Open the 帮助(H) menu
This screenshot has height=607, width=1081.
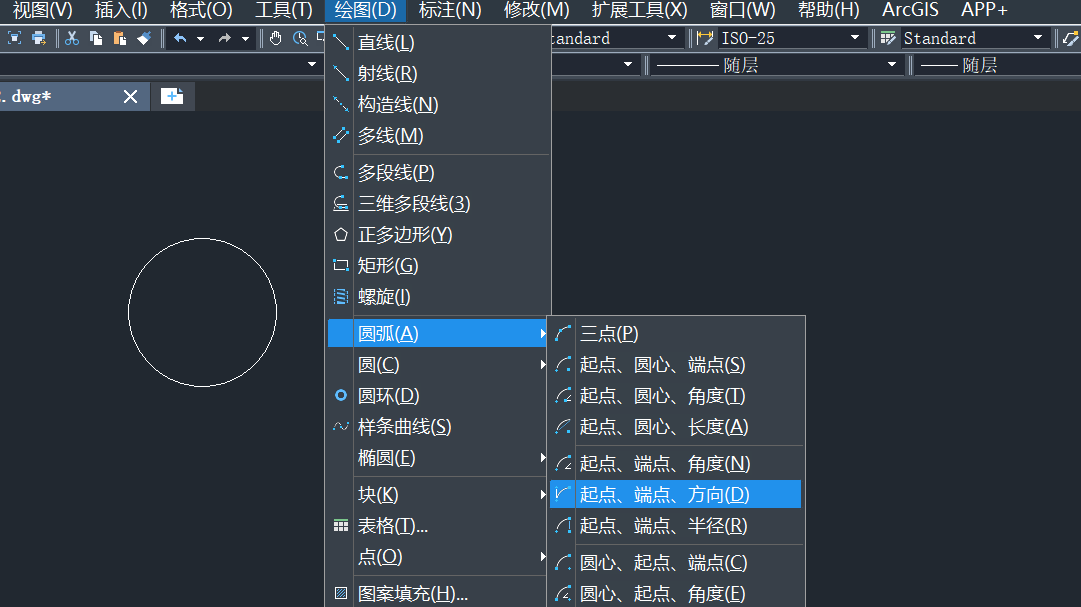pos(829,10)
